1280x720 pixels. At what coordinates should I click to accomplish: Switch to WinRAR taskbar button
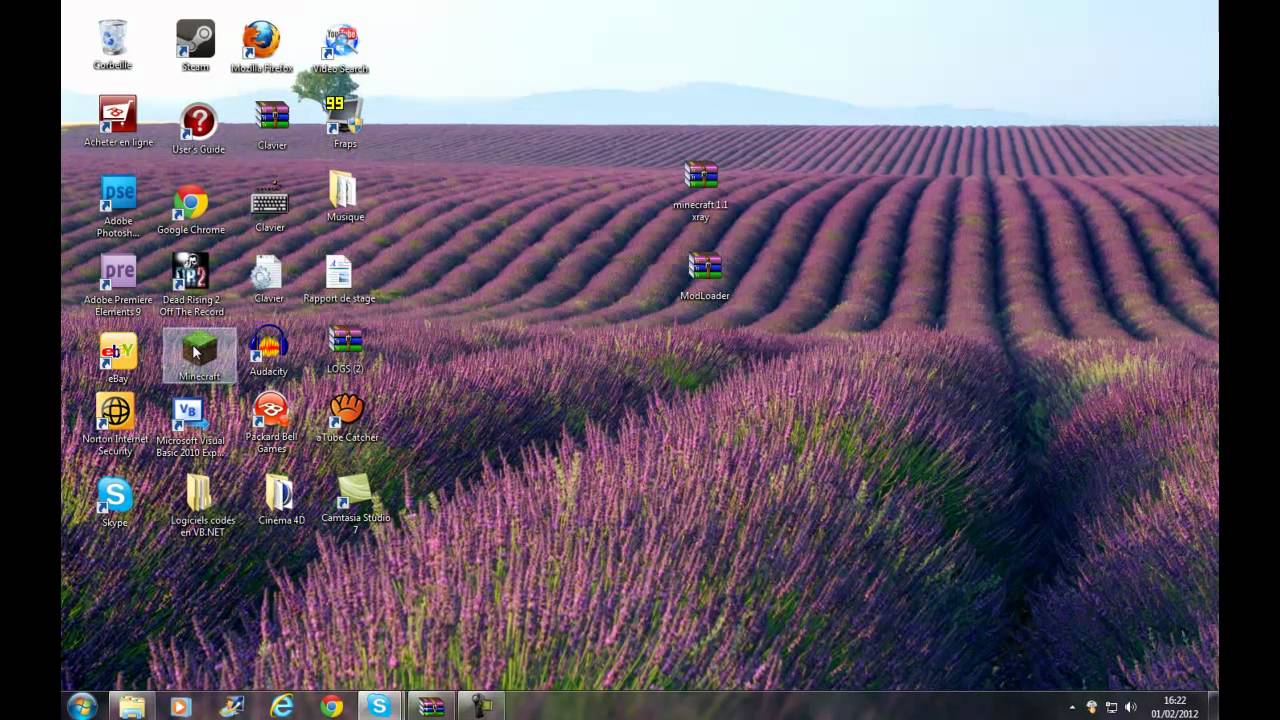432,706
